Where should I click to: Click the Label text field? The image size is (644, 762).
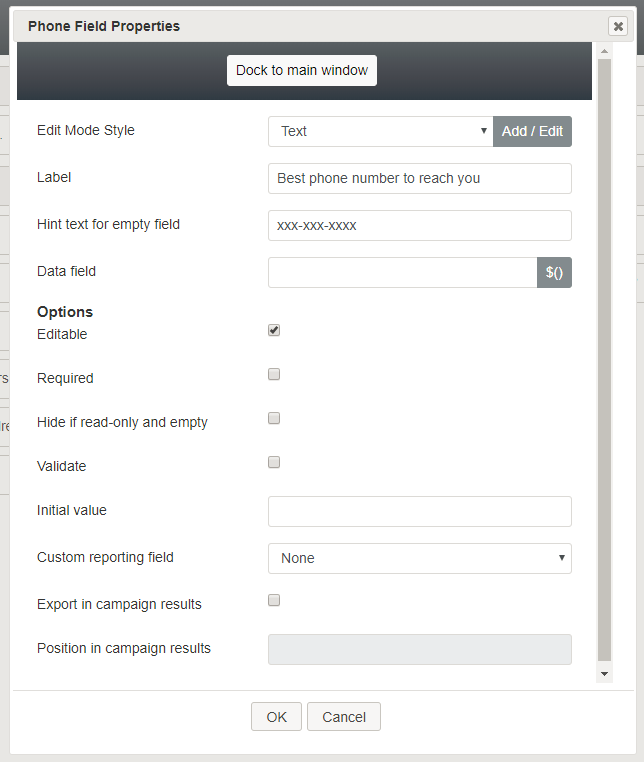(x=420, y=178)
